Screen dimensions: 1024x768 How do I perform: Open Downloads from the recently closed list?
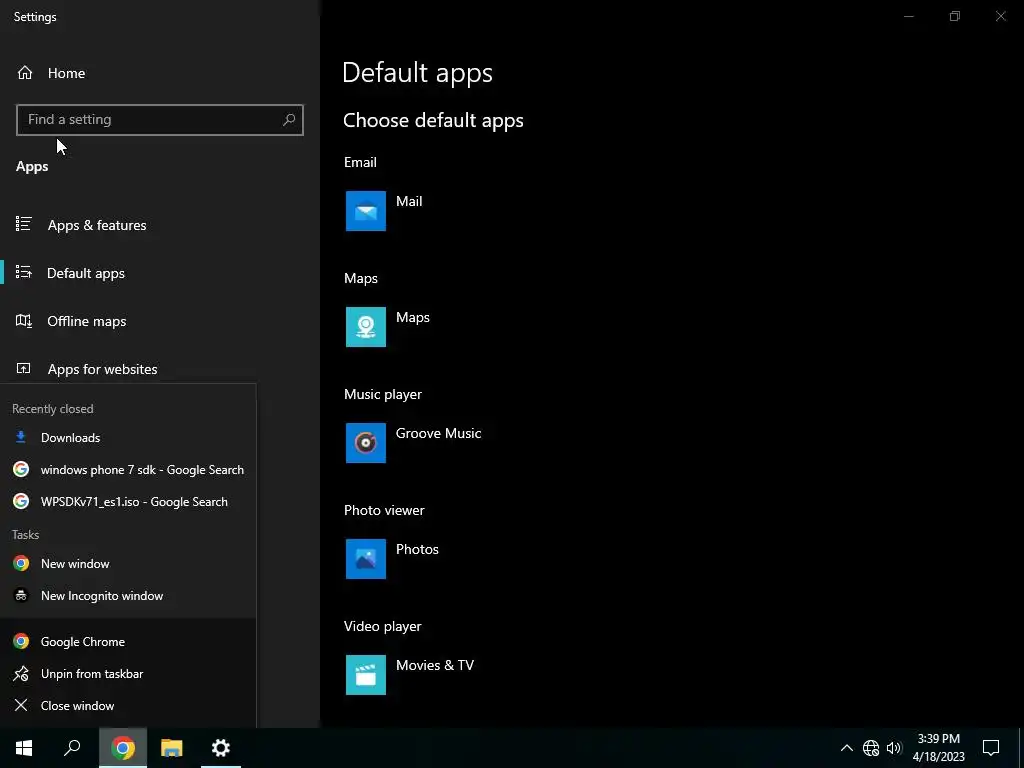point(128,438)
